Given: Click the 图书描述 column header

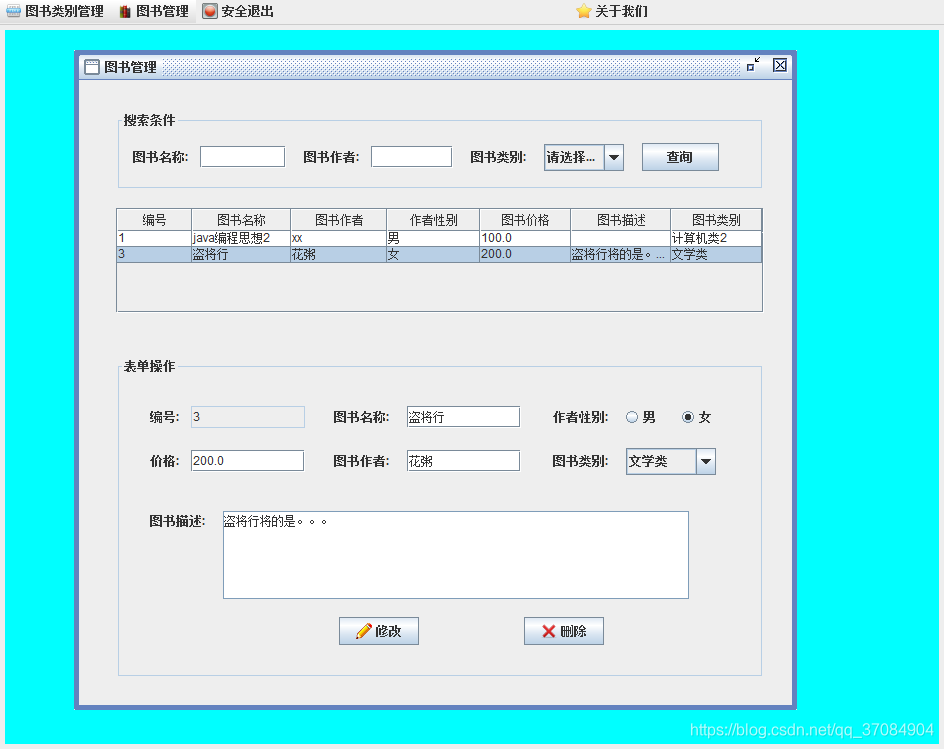Looking at the screenshot, I should [x=621, y=220].
